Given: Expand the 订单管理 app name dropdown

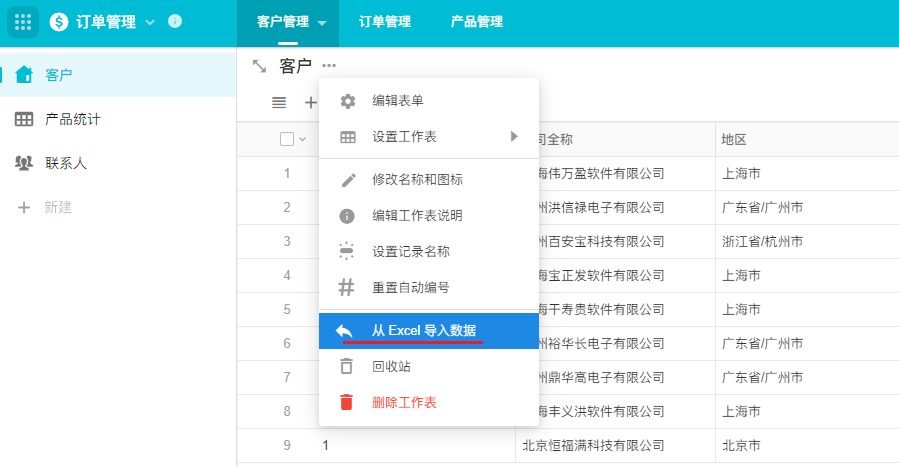Looking at the screenshot, I should tap(150, 22).
